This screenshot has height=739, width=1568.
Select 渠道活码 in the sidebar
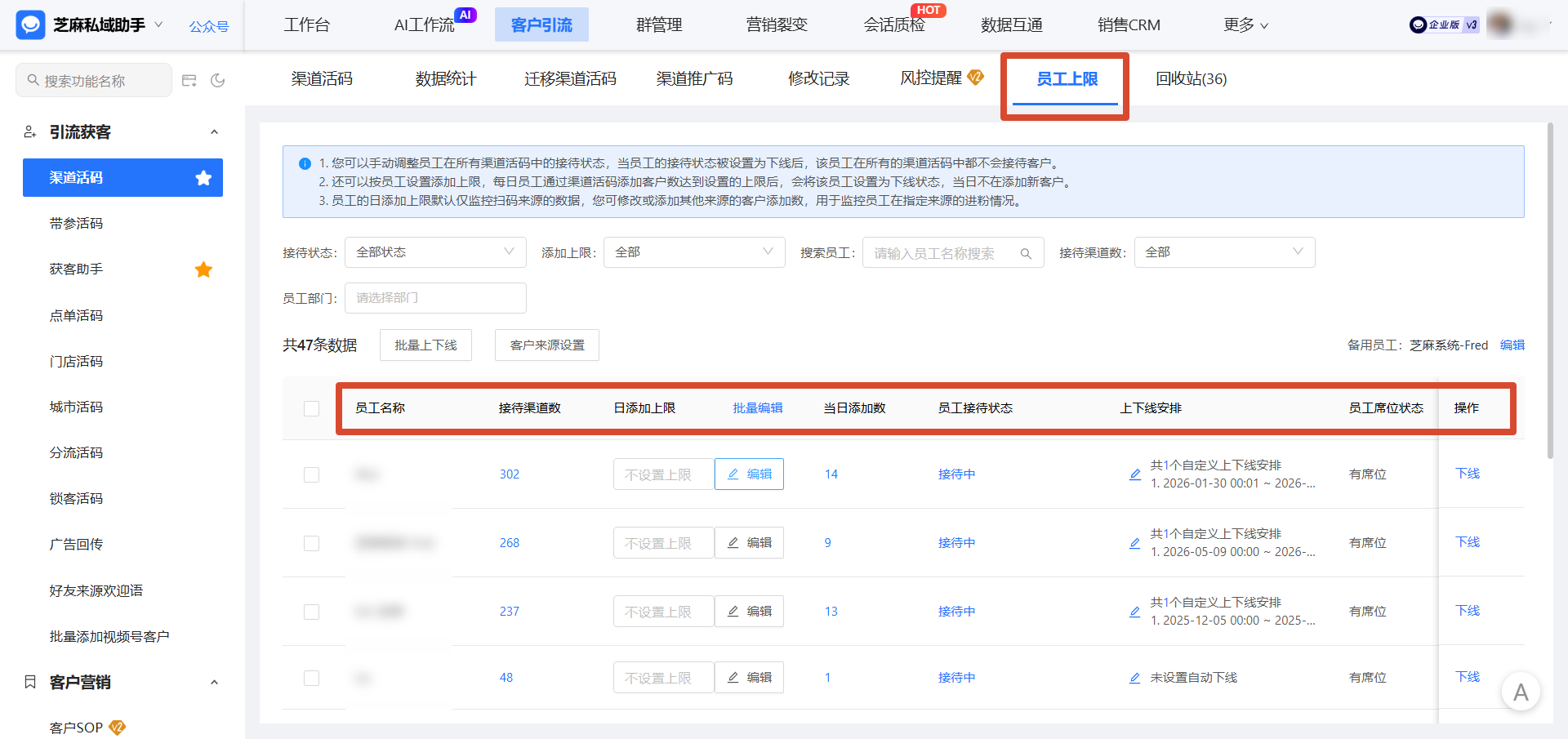tap(122, 177)
